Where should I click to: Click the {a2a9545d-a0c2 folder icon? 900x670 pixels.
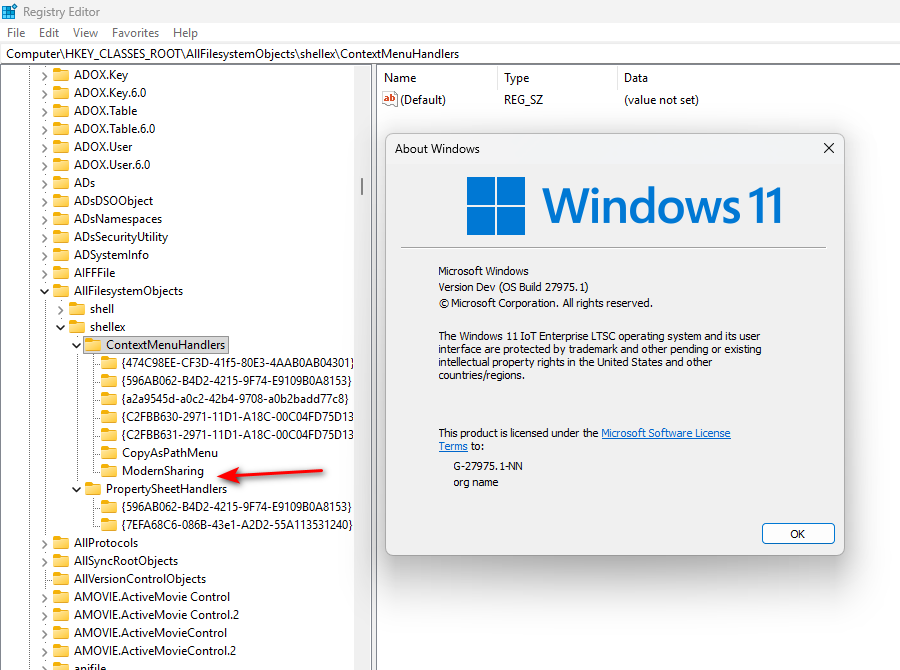(108, 399)
